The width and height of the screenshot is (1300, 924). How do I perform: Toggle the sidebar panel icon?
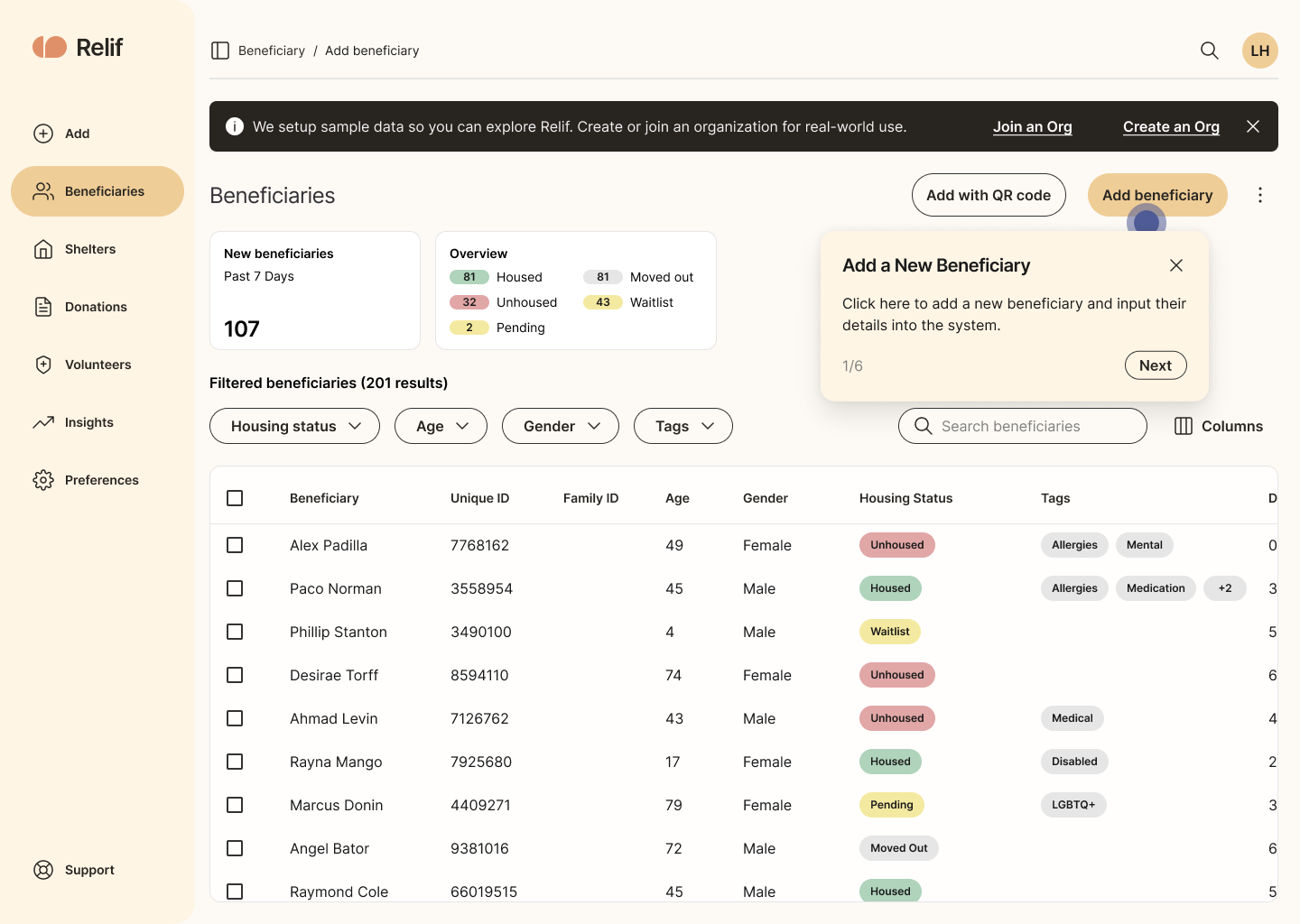[220, 51]
